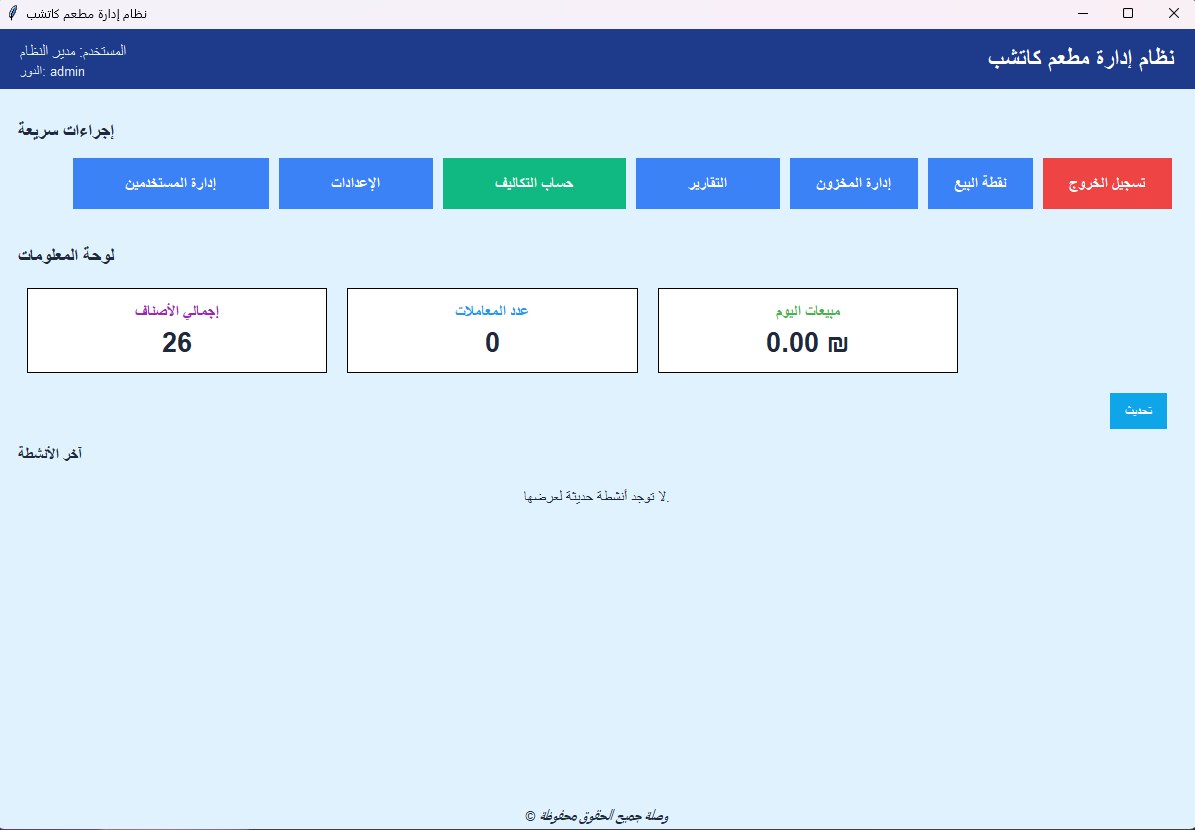1195x830 pixels.
Task: Open التقارير (Reports) section
Action: click(x=707, y=183)
